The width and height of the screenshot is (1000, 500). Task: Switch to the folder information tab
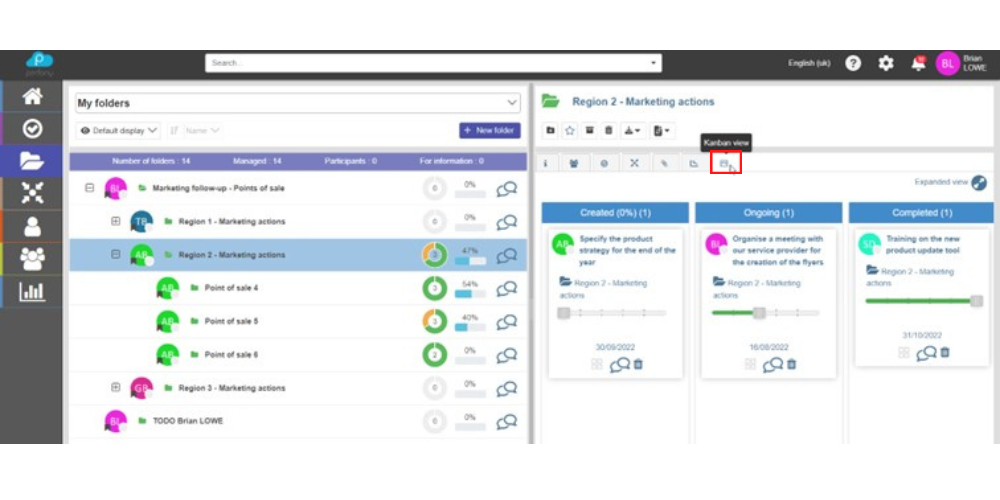coord(546,163)
